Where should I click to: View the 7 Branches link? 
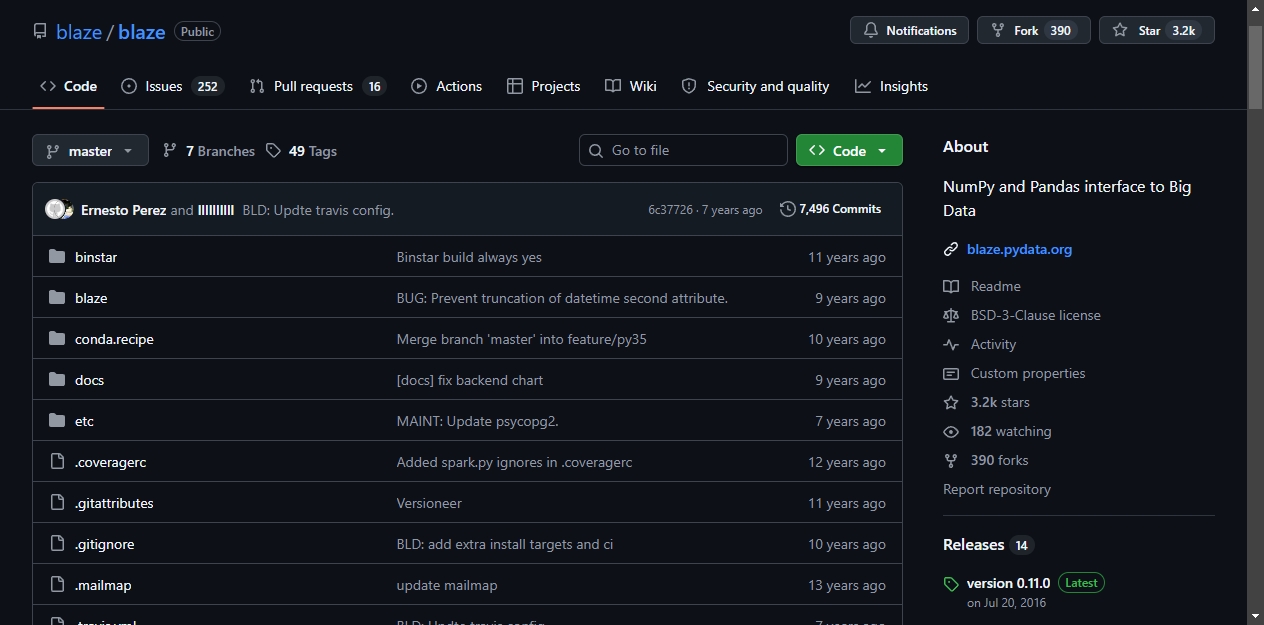click(x=209, y=151)
